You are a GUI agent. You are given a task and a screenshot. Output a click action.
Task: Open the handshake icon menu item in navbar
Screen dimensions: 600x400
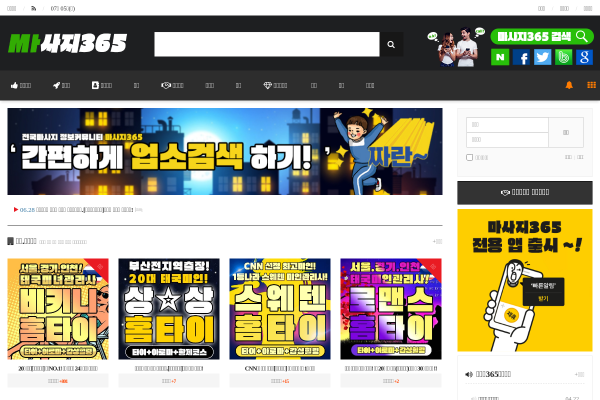173,85
